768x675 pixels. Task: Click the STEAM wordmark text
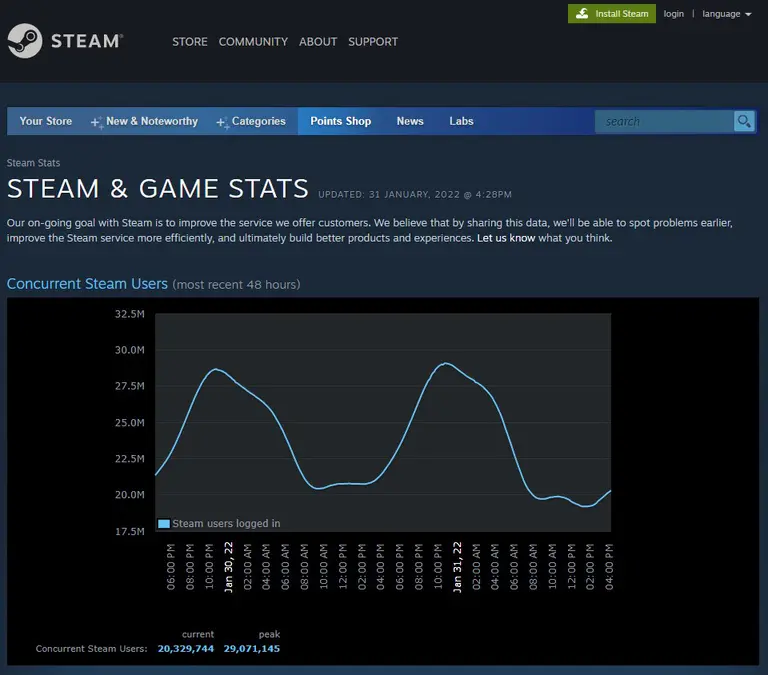87,41
